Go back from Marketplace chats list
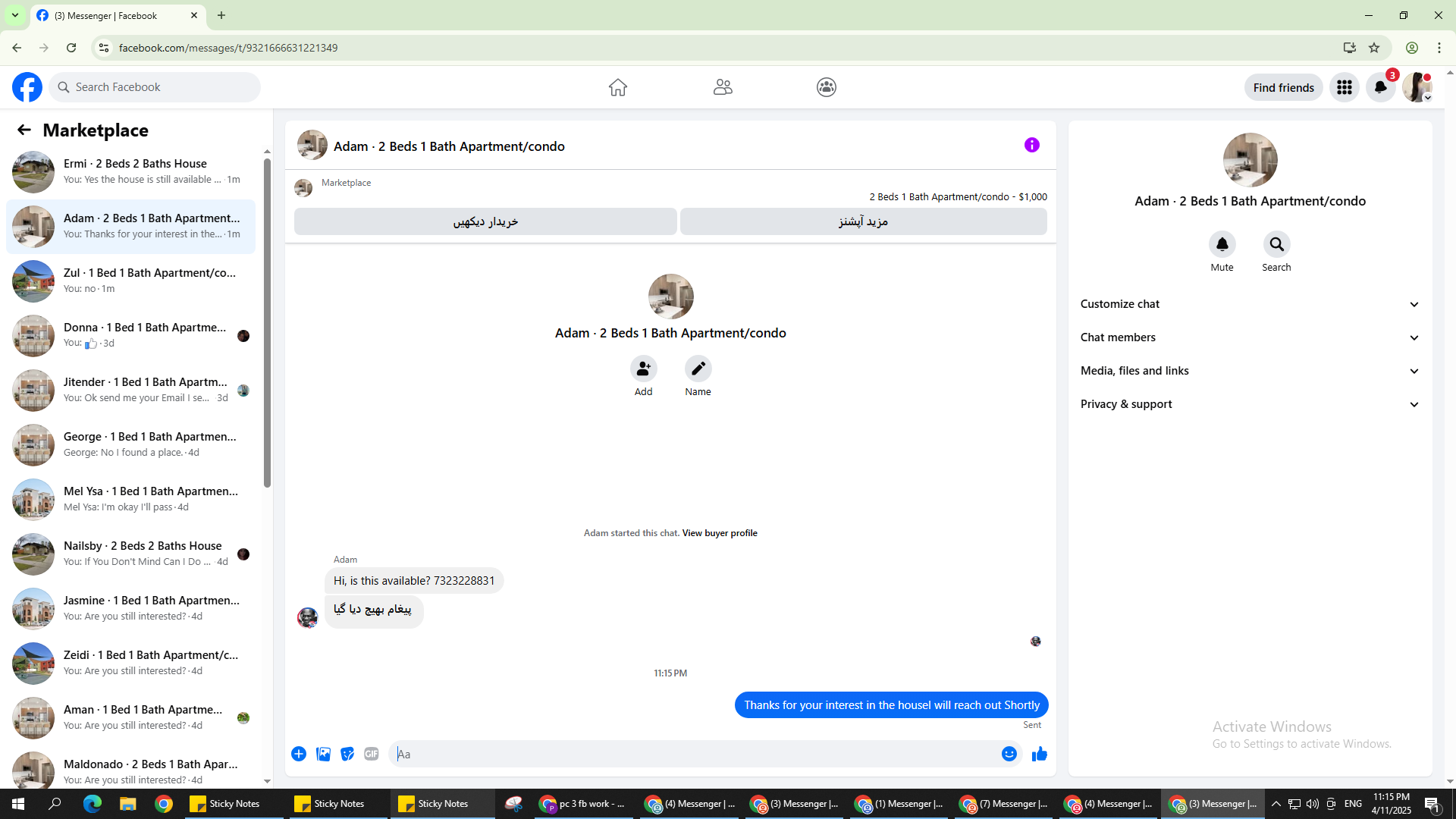The image size is (1456, 819). click(24, 130)
